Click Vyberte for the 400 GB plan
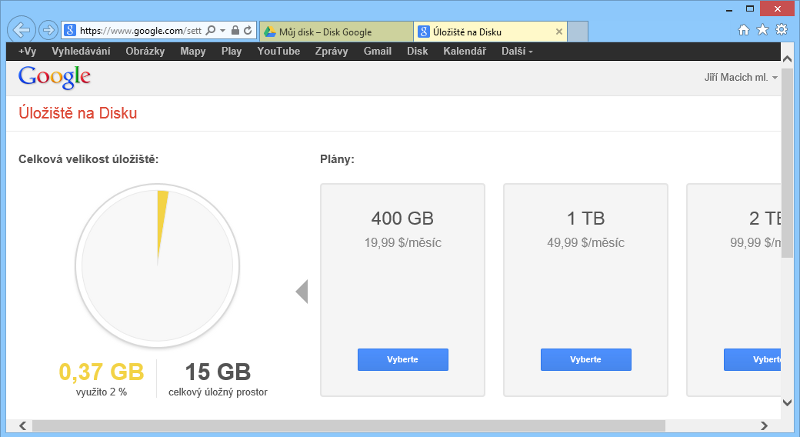The image size is (800, 437). pos(403,359)
